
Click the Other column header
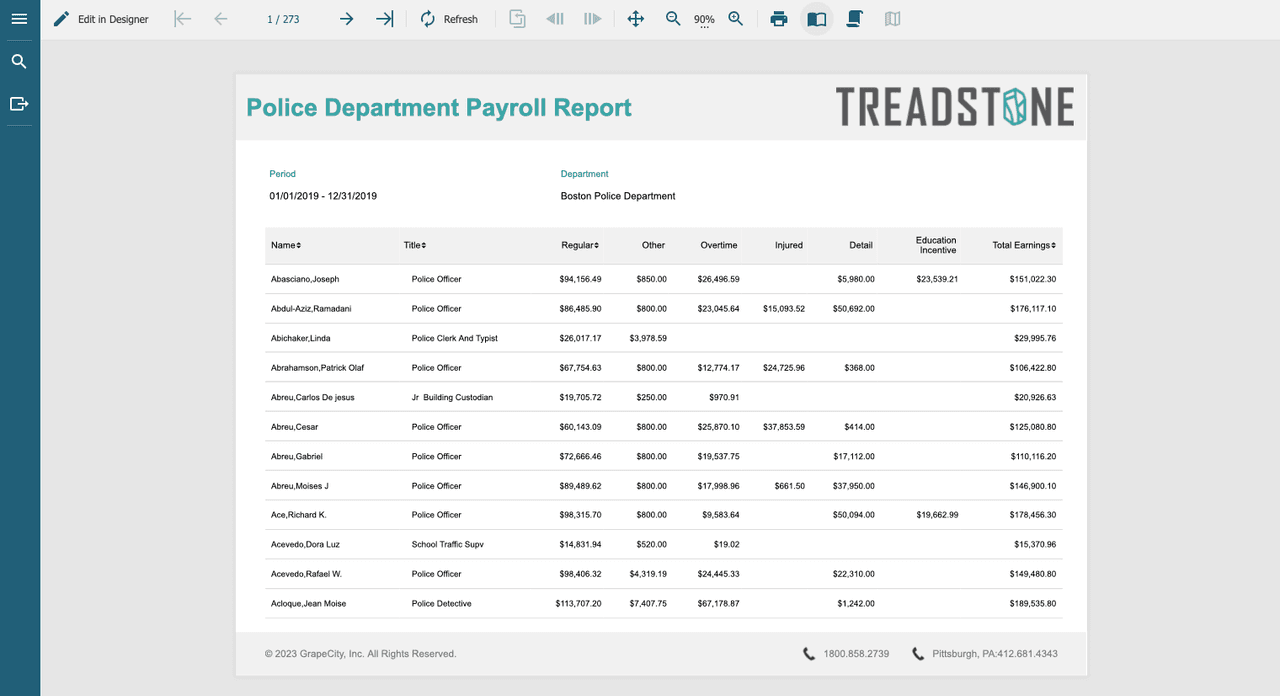(x=653, y=245)
